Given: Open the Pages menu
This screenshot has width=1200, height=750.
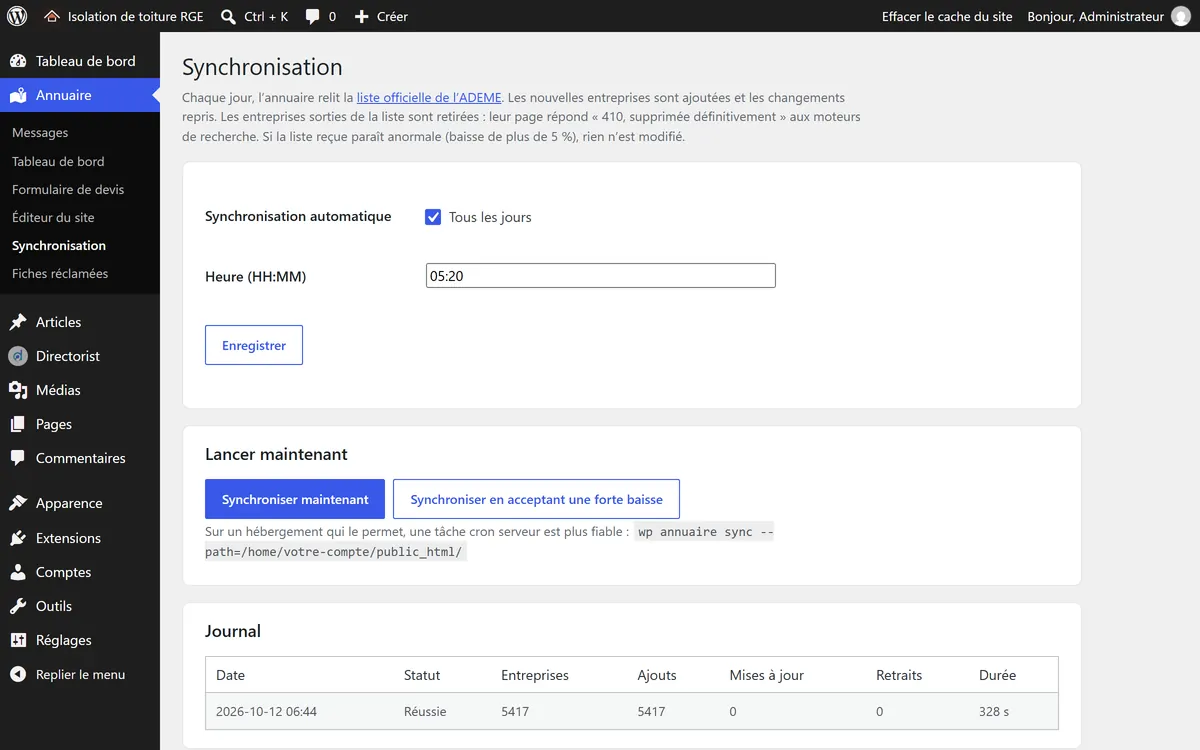Looking at the screenshot, I should point(54,424).
